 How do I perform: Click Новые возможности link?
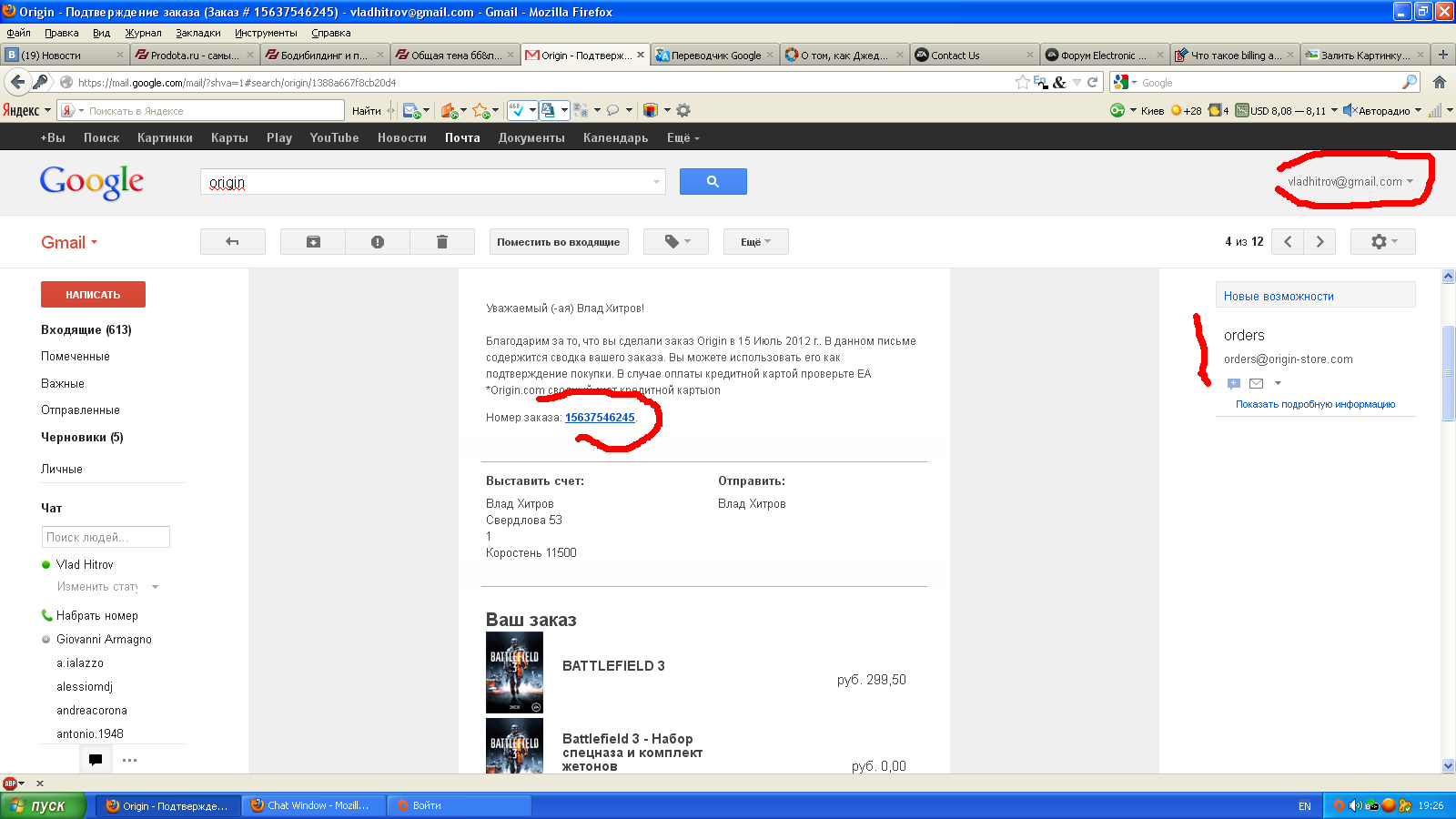1279,296
